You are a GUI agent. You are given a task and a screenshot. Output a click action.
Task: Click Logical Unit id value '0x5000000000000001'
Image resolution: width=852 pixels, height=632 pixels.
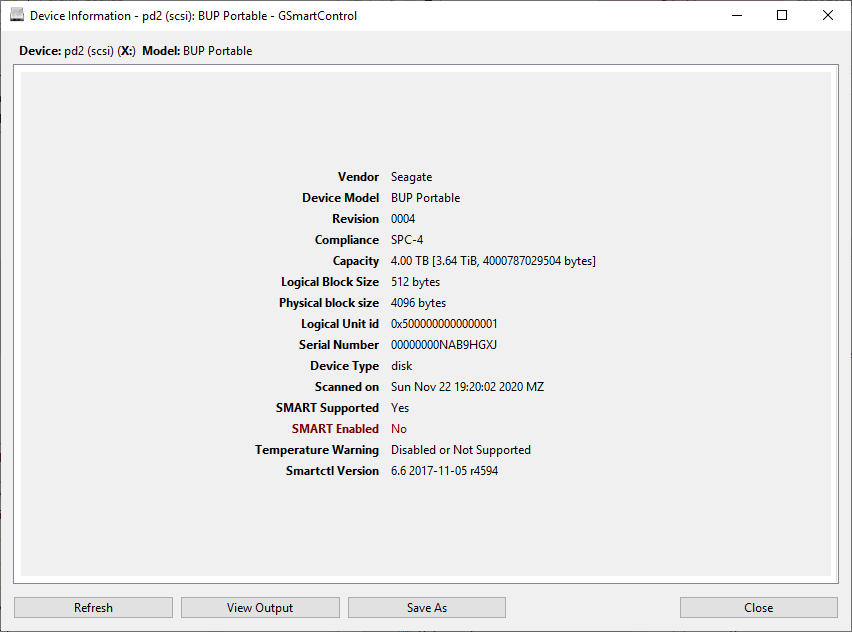[444, 324]
